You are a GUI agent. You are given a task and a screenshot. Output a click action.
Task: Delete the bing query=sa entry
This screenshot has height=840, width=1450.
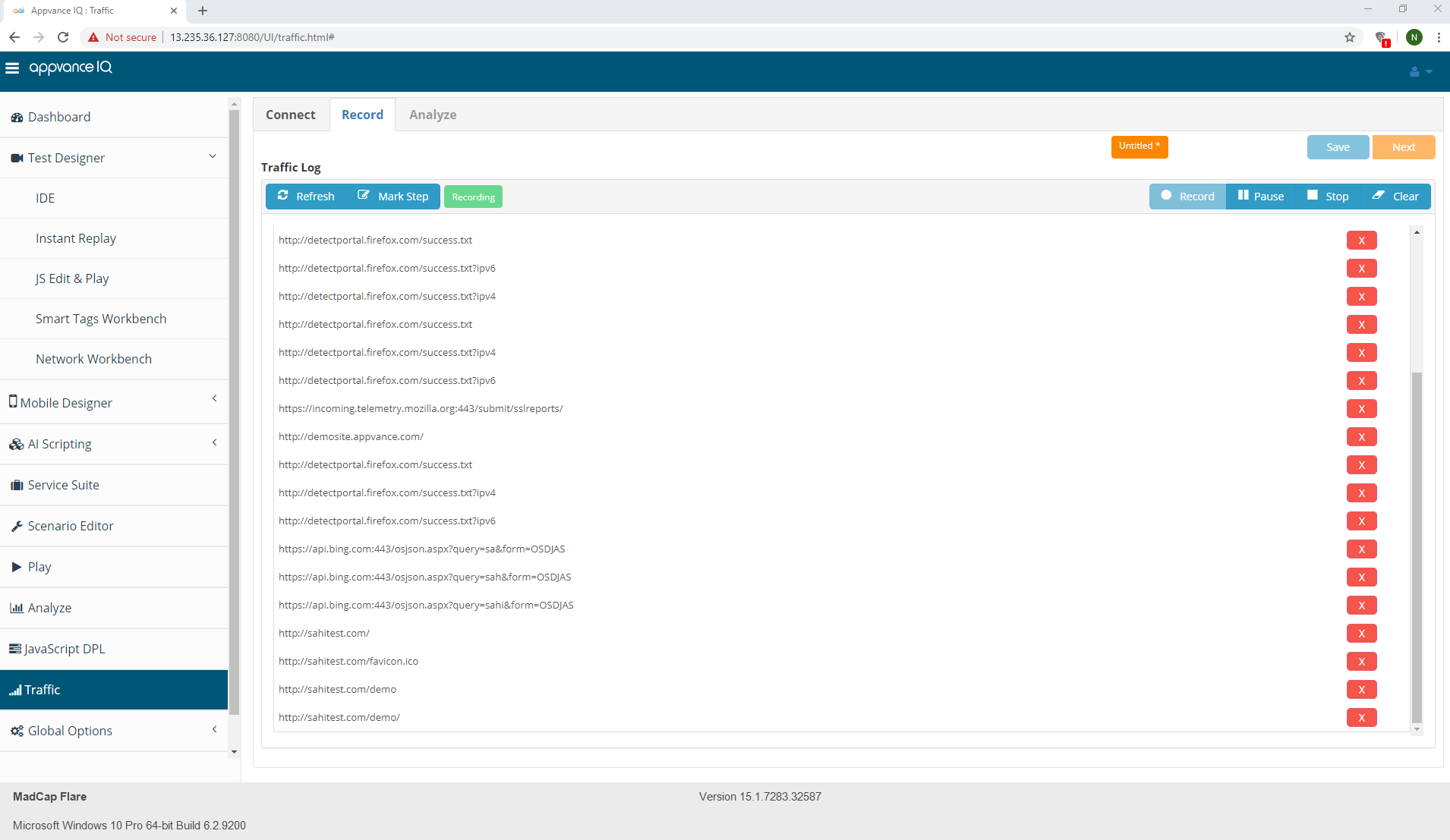(1361, 549)
